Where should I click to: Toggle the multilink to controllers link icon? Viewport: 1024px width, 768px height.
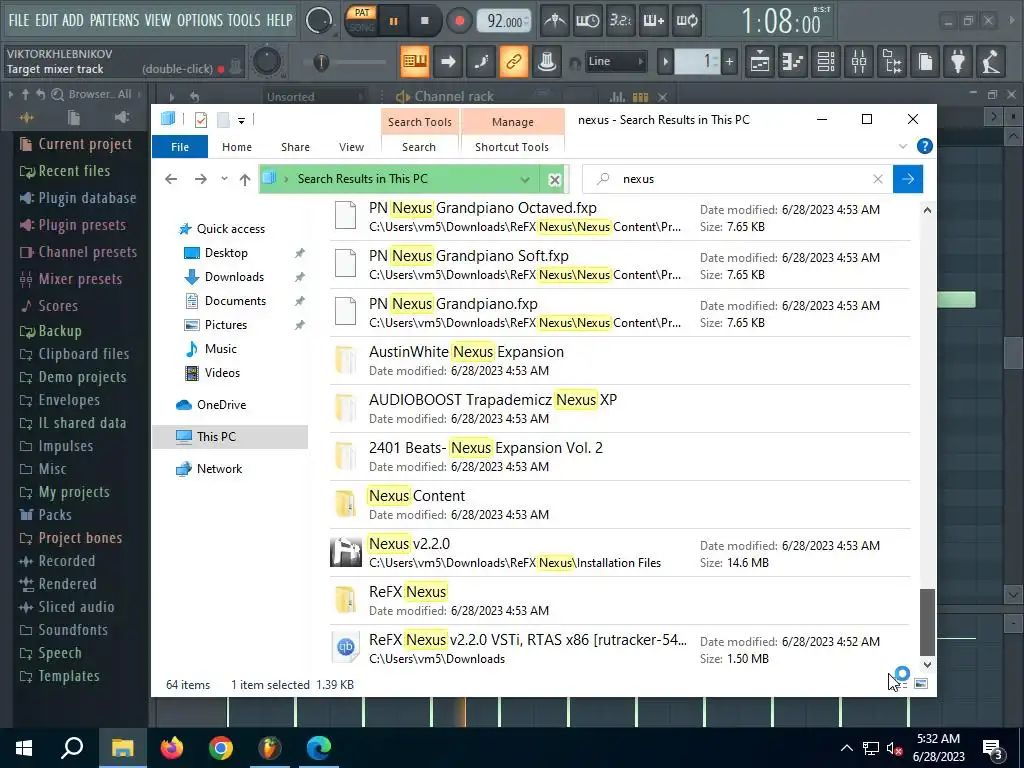click(514, 62)
